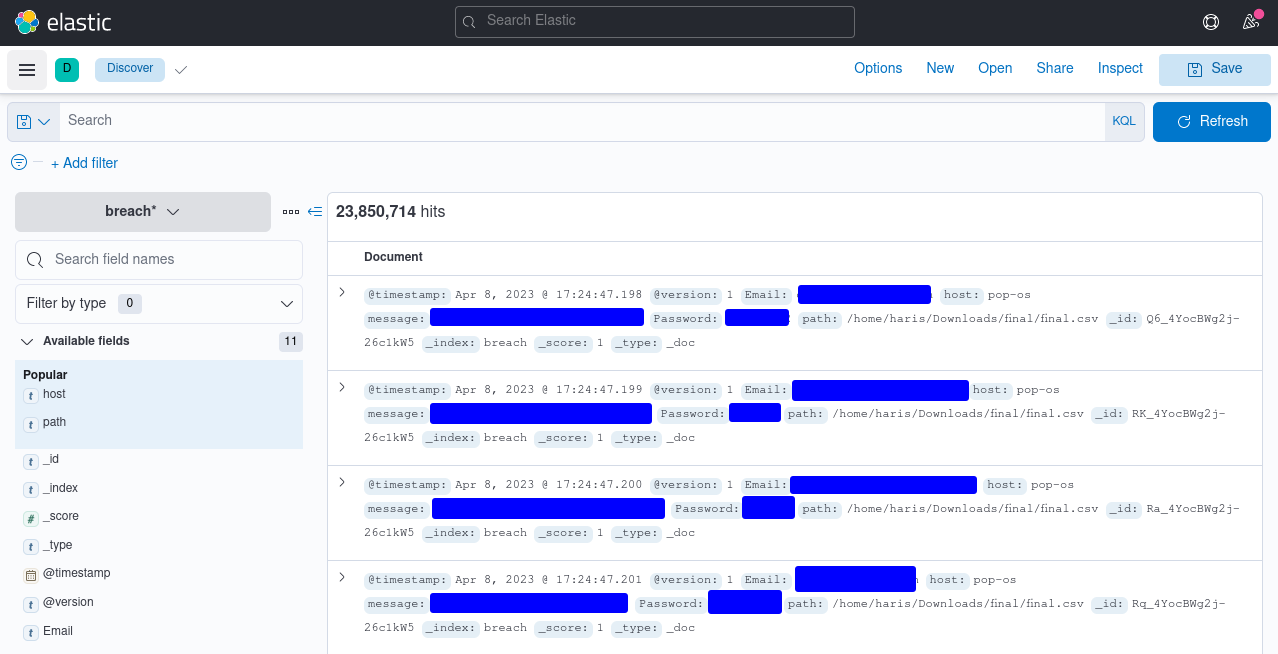Click the type icon beside @version

pos(31,604)
